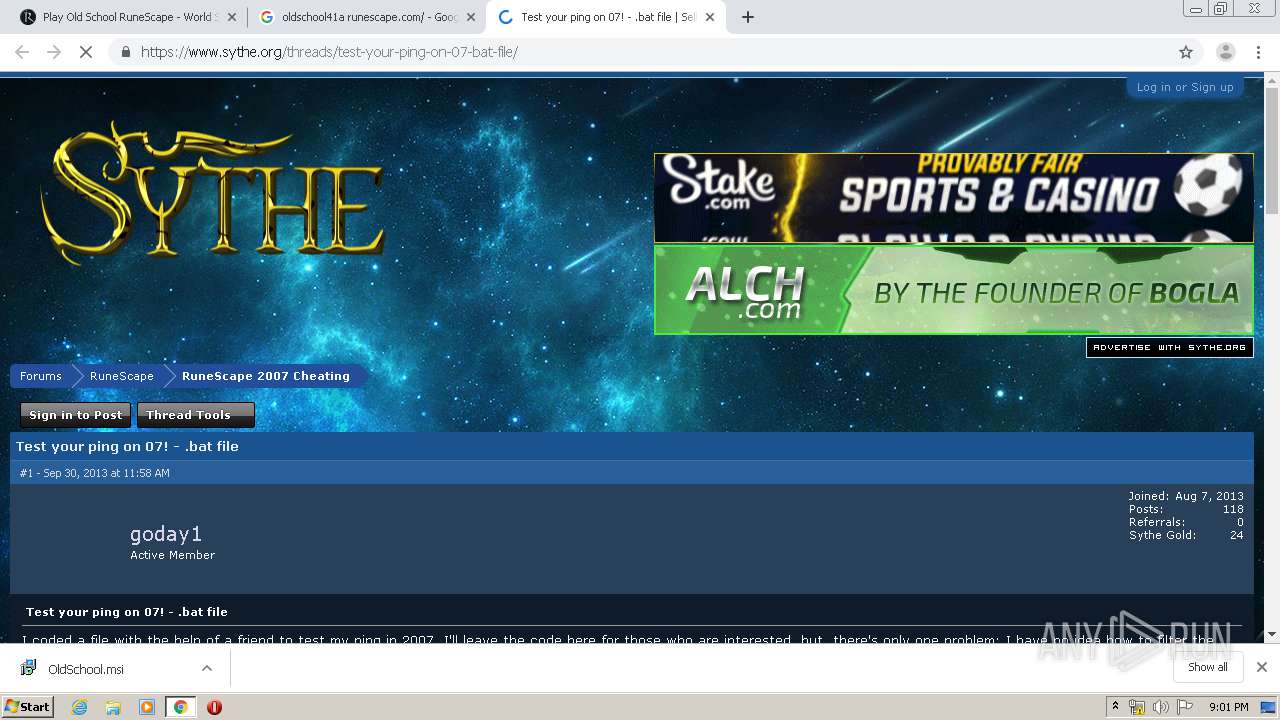Click post permalink #1
1280x720 pixels.
pos(26,473)
